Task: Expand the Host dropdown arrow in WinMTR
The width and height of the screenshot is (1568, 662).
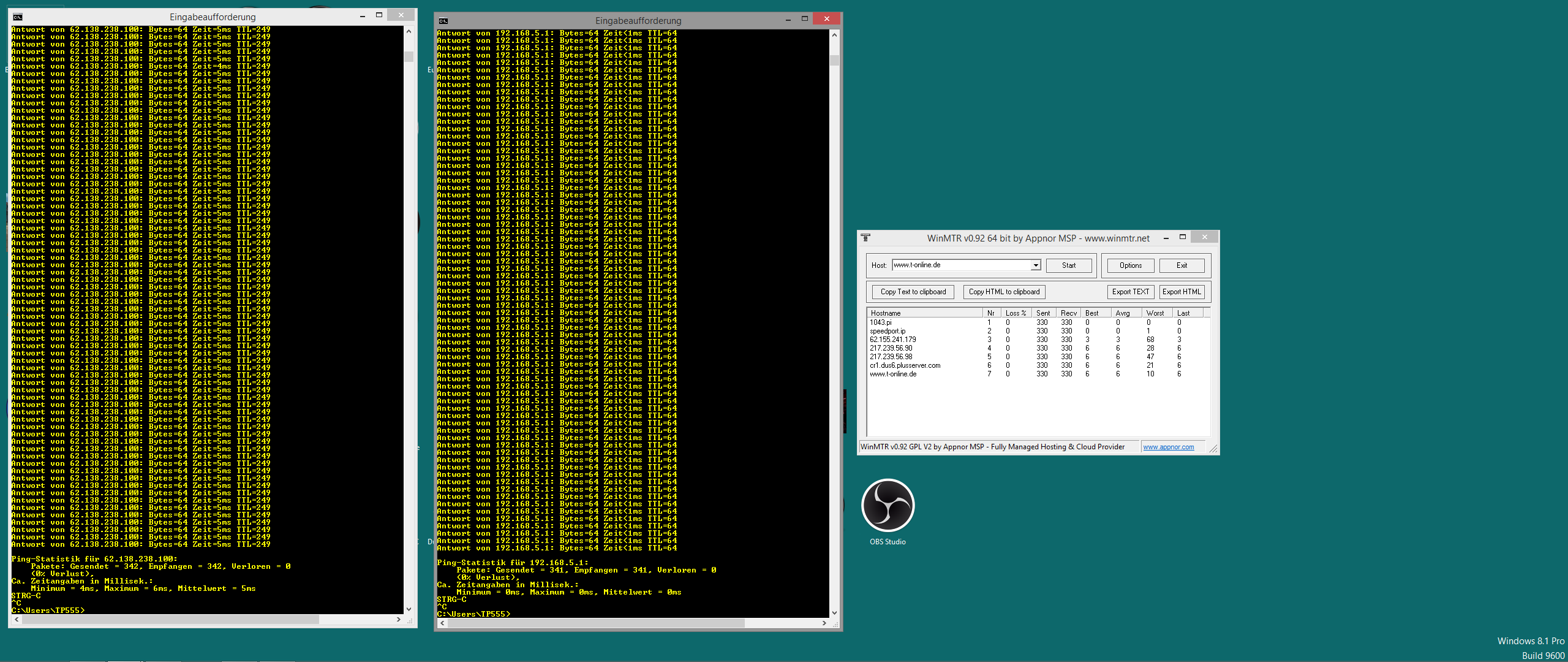Action: [x=1035, y=265]
